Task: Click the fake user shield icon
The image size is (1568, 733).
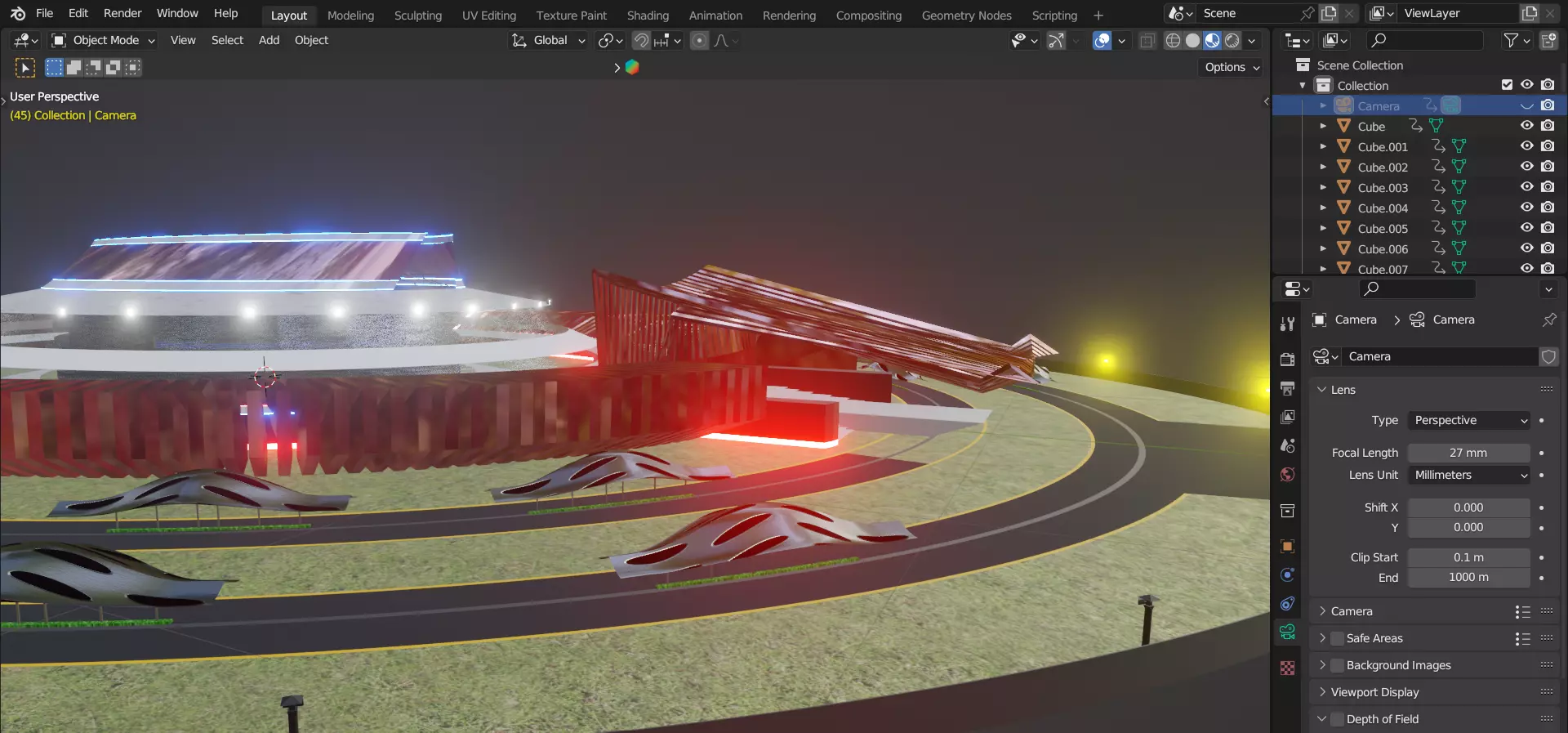Action: 1548,356
